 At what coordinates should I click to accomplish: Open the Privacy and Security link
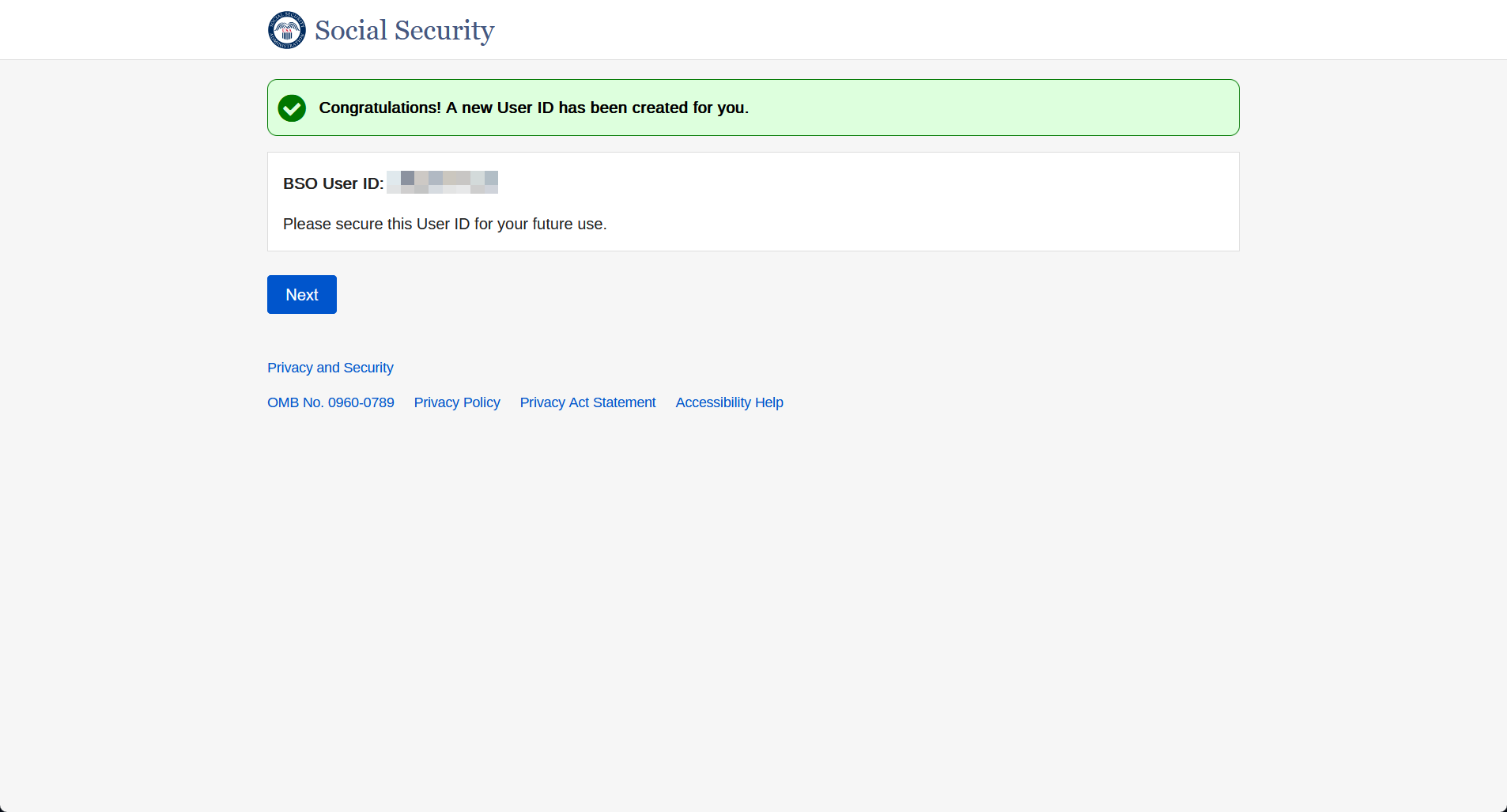point(330,368)
